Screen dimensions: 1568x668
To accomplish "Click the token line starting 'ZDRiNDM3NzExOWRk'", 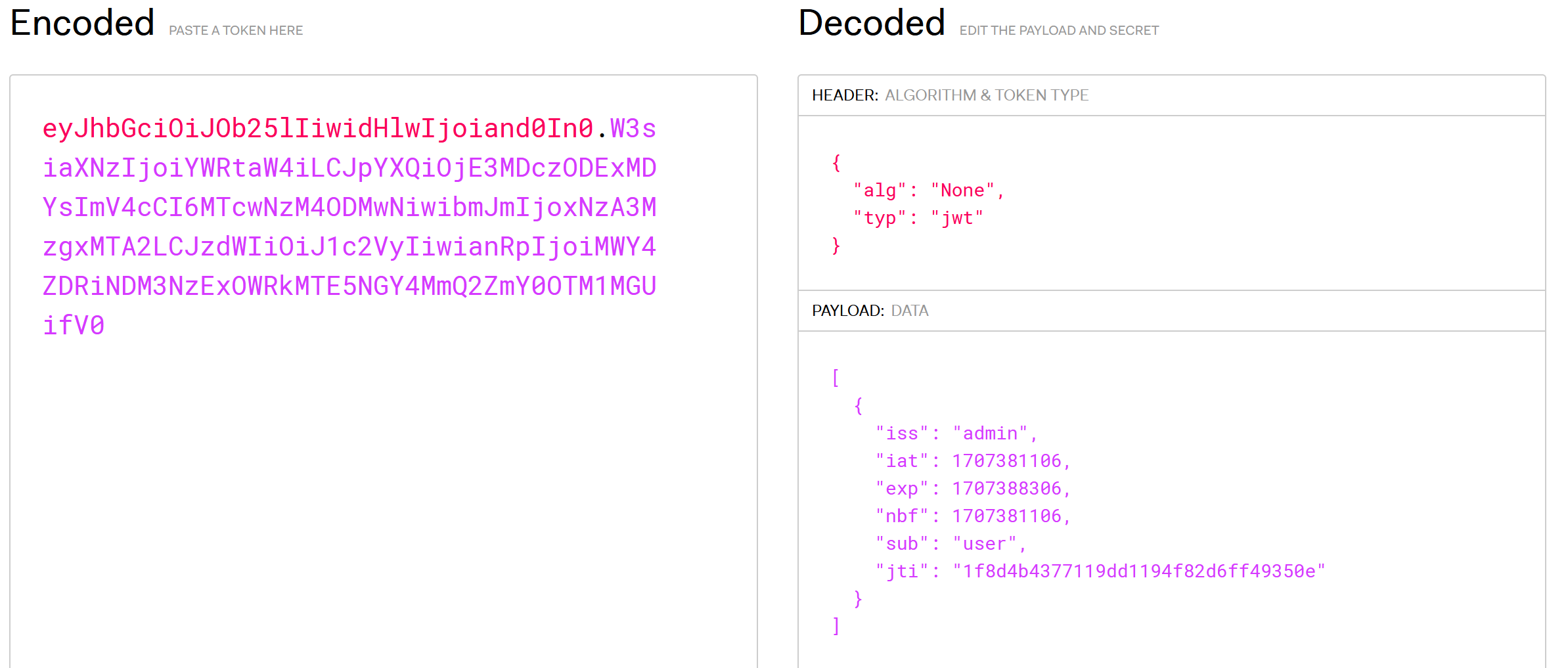I will click(x=349, y=286).
